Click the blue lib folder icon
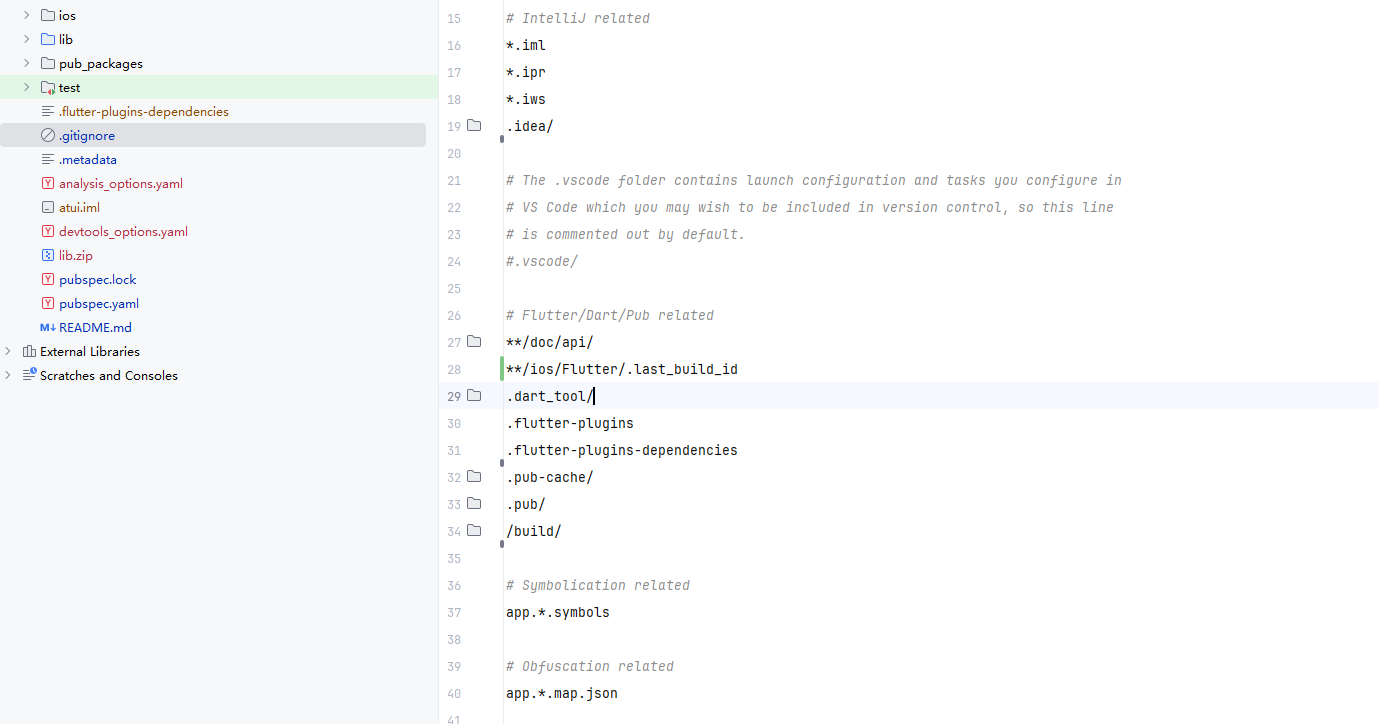The width and height of the screenshot is (1379, 724). [x=48, y=39]
